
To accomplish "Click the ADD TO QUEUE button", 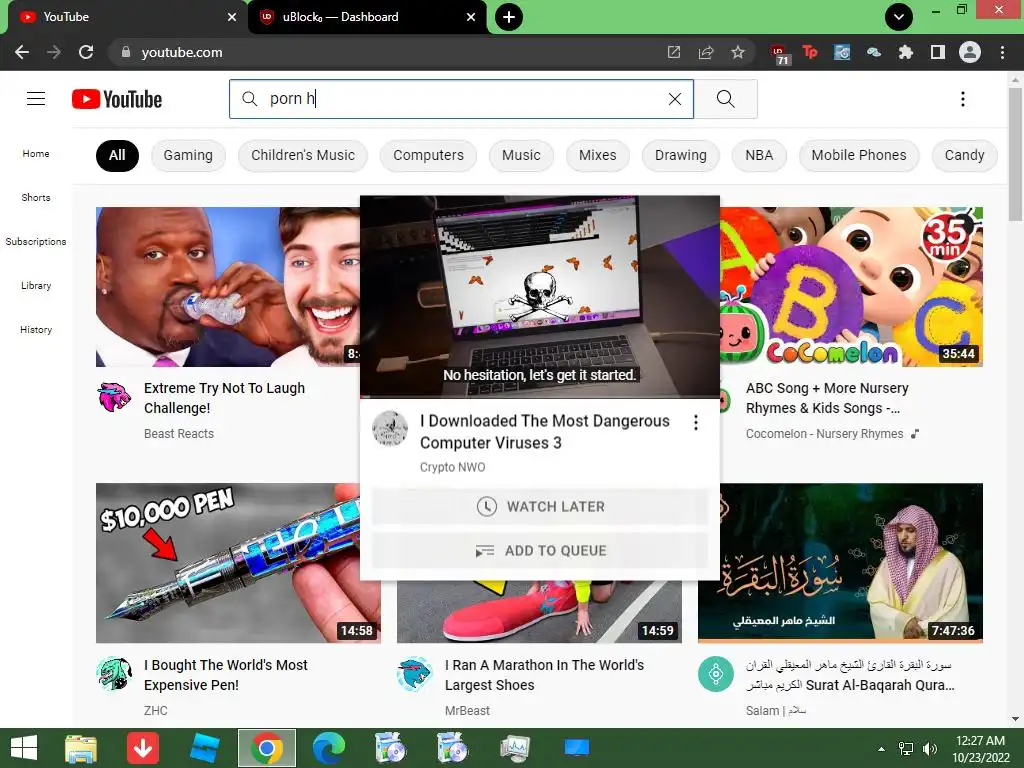I will point(540,551).
